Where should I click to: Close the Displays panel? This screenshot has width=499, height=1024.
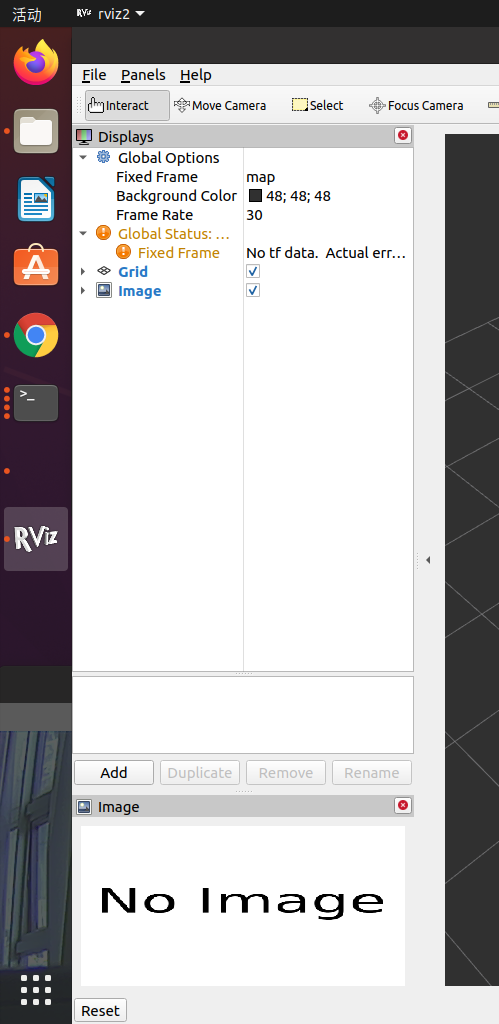[x=403, y=135]
